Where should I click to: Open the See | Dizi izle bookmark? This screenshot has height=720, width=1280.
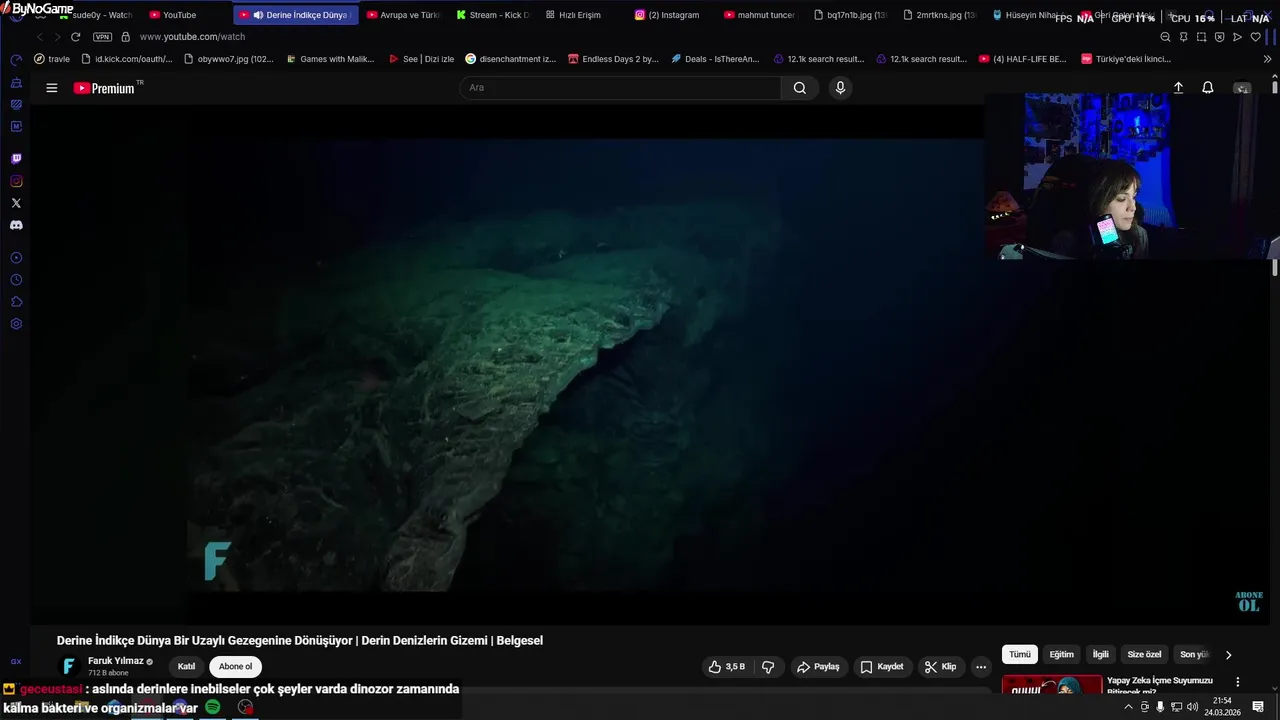coord(421,59)
